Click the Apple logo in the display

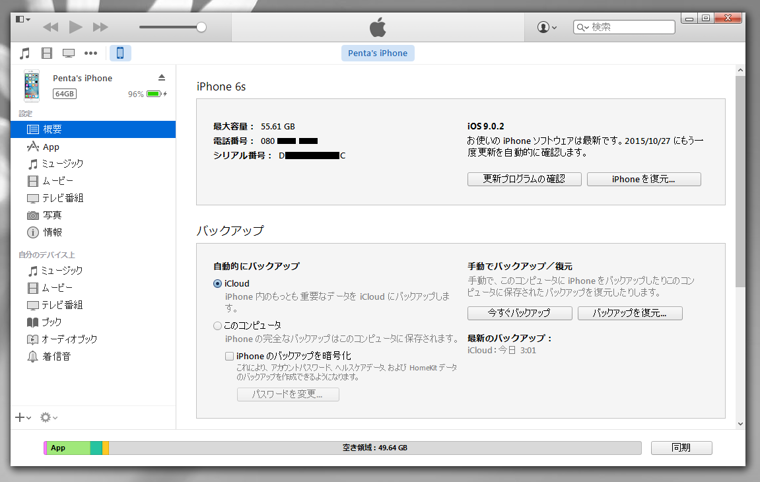pyautogui.click(x=378, y=27)
